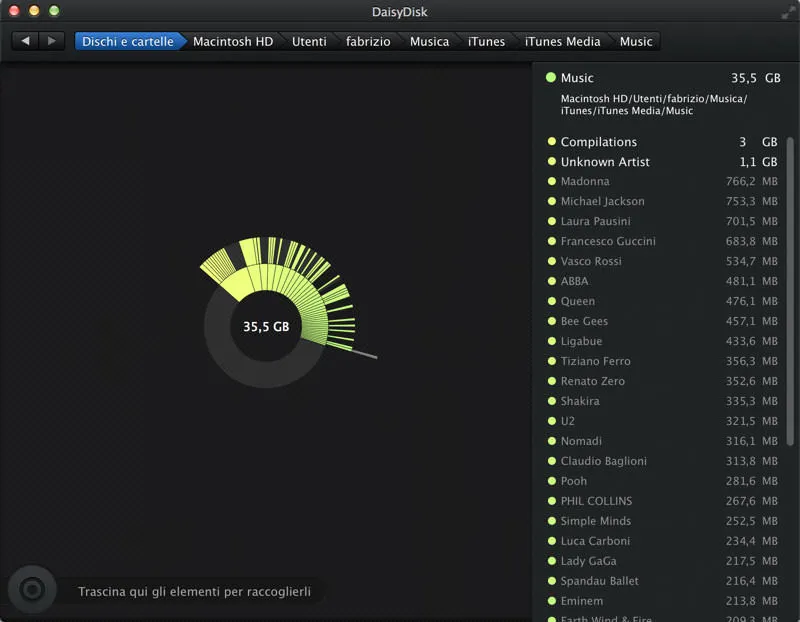Expand the Michael Jackson entry
This screenshot has width=800, height=622.
(x=605, y=201)
